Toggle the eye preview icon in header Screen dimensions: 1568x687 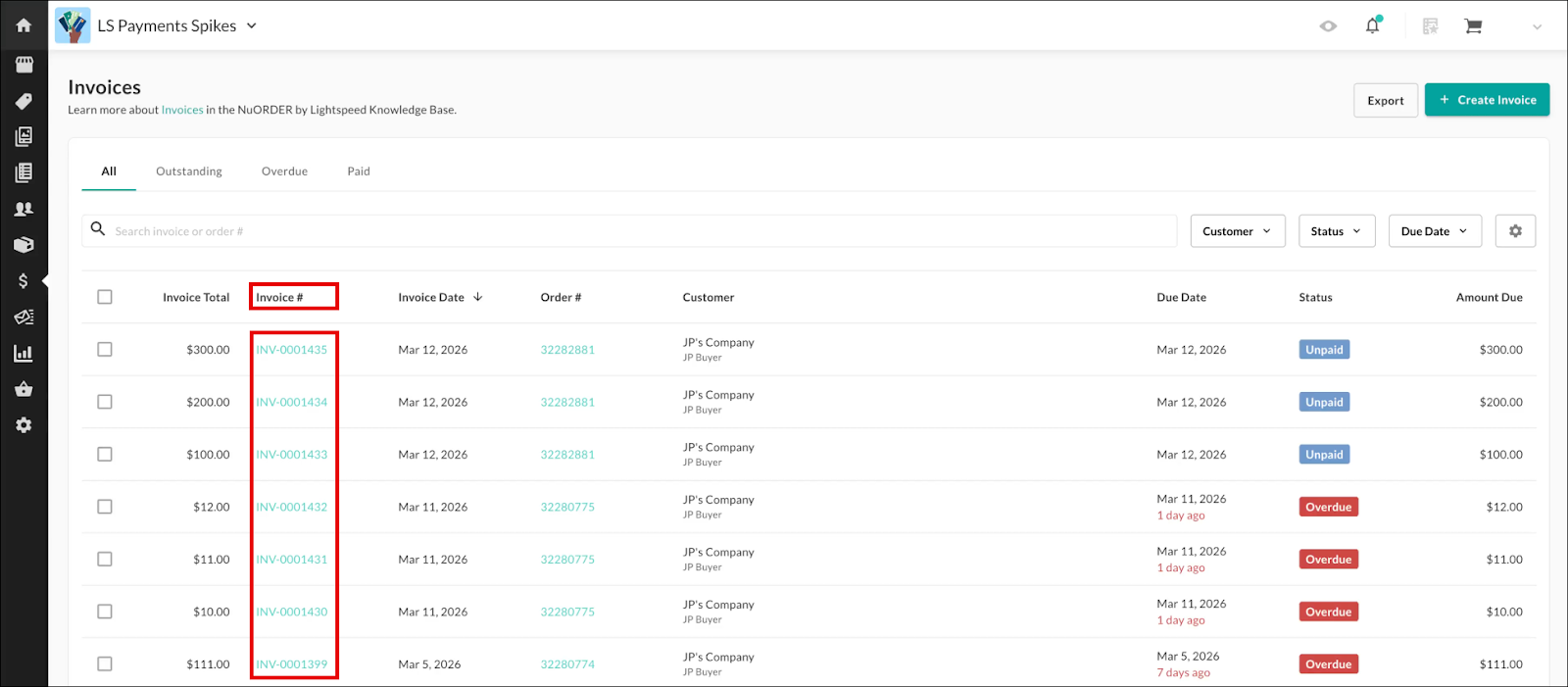1328,26
